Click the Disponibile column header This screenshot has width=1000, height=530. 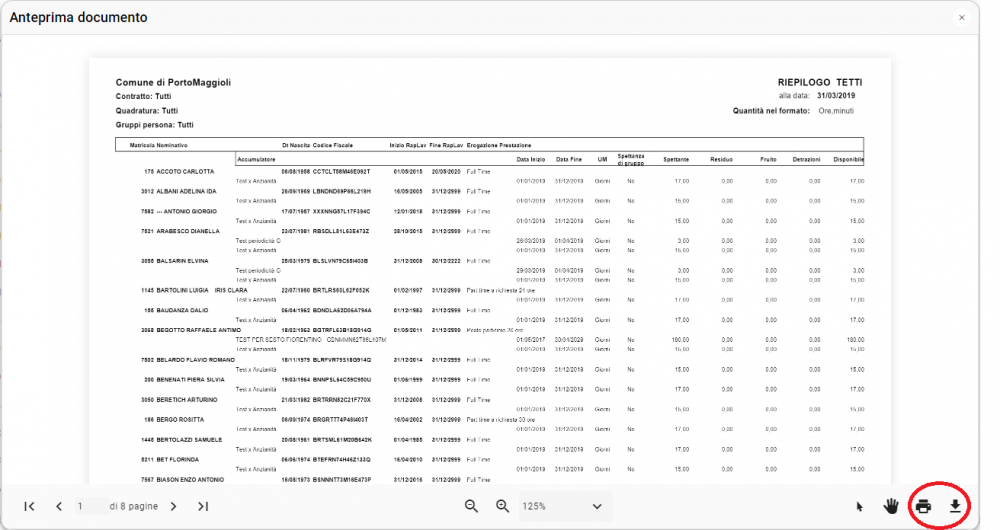click(848, 159)
